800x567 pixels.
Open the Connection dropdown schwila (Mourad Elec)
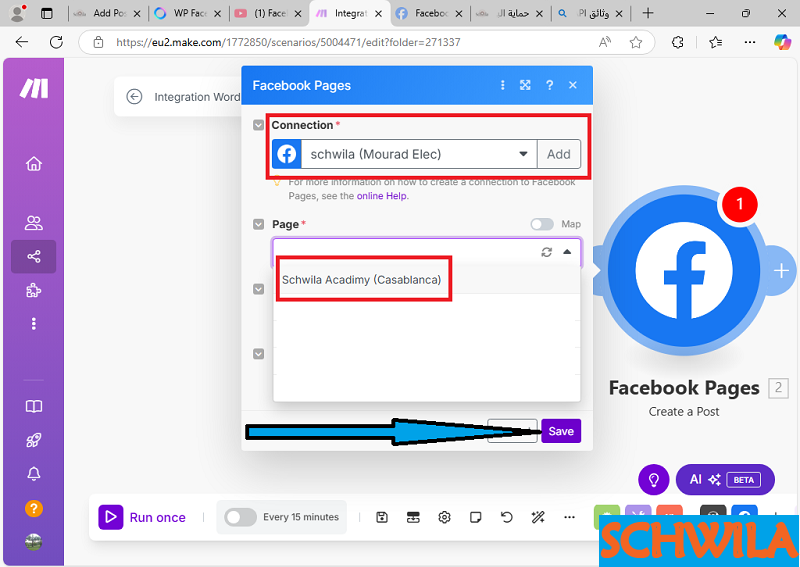tap(418, 154)
